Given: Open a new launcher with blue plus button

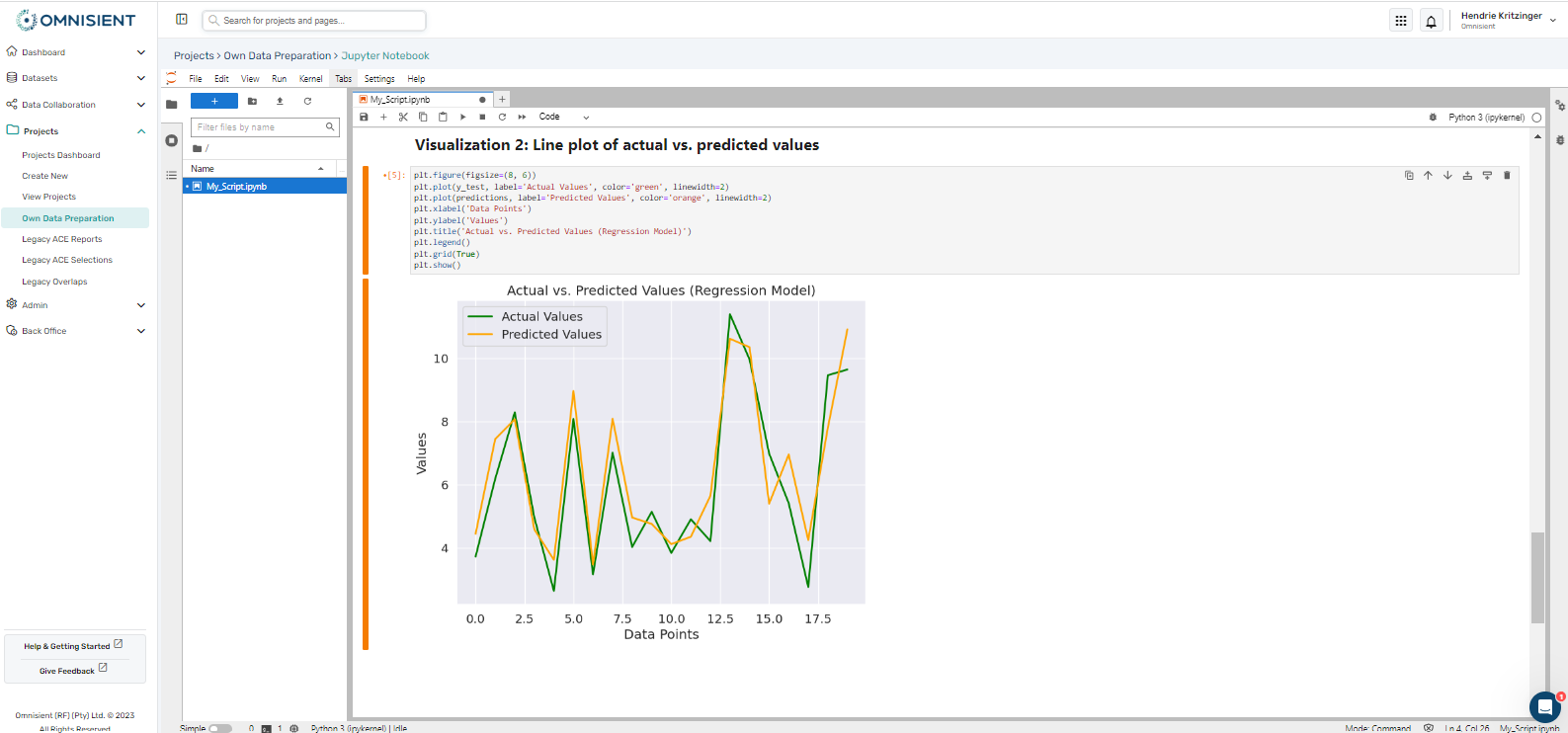Looking at the screenshot, I should coord(214,101).
